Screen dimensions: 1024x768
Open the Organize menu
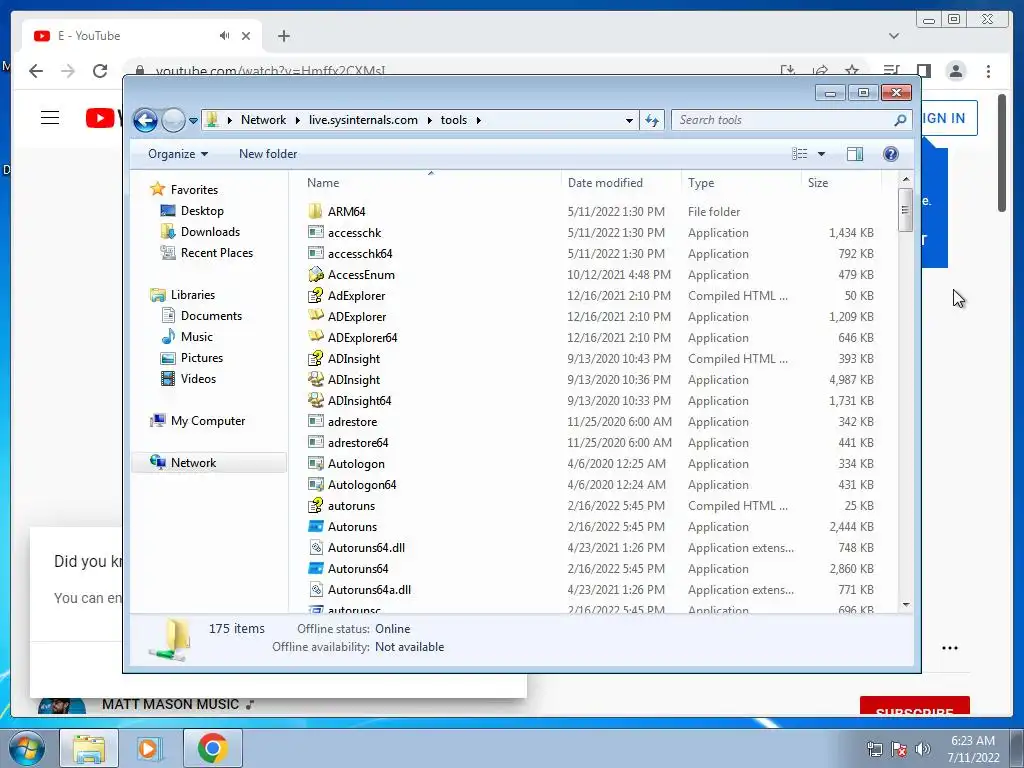(178, 154)
